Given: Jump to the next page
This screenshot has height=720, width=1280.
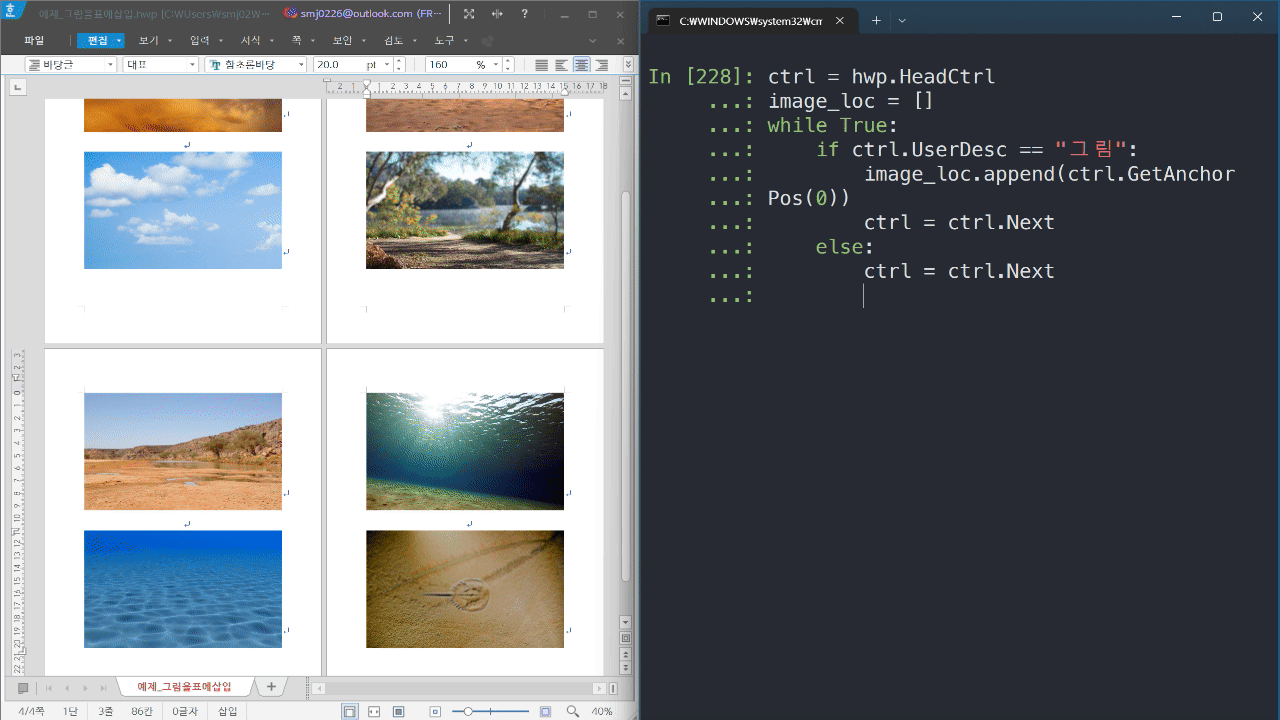Looking at the screenshot, I should coord(626,668).
